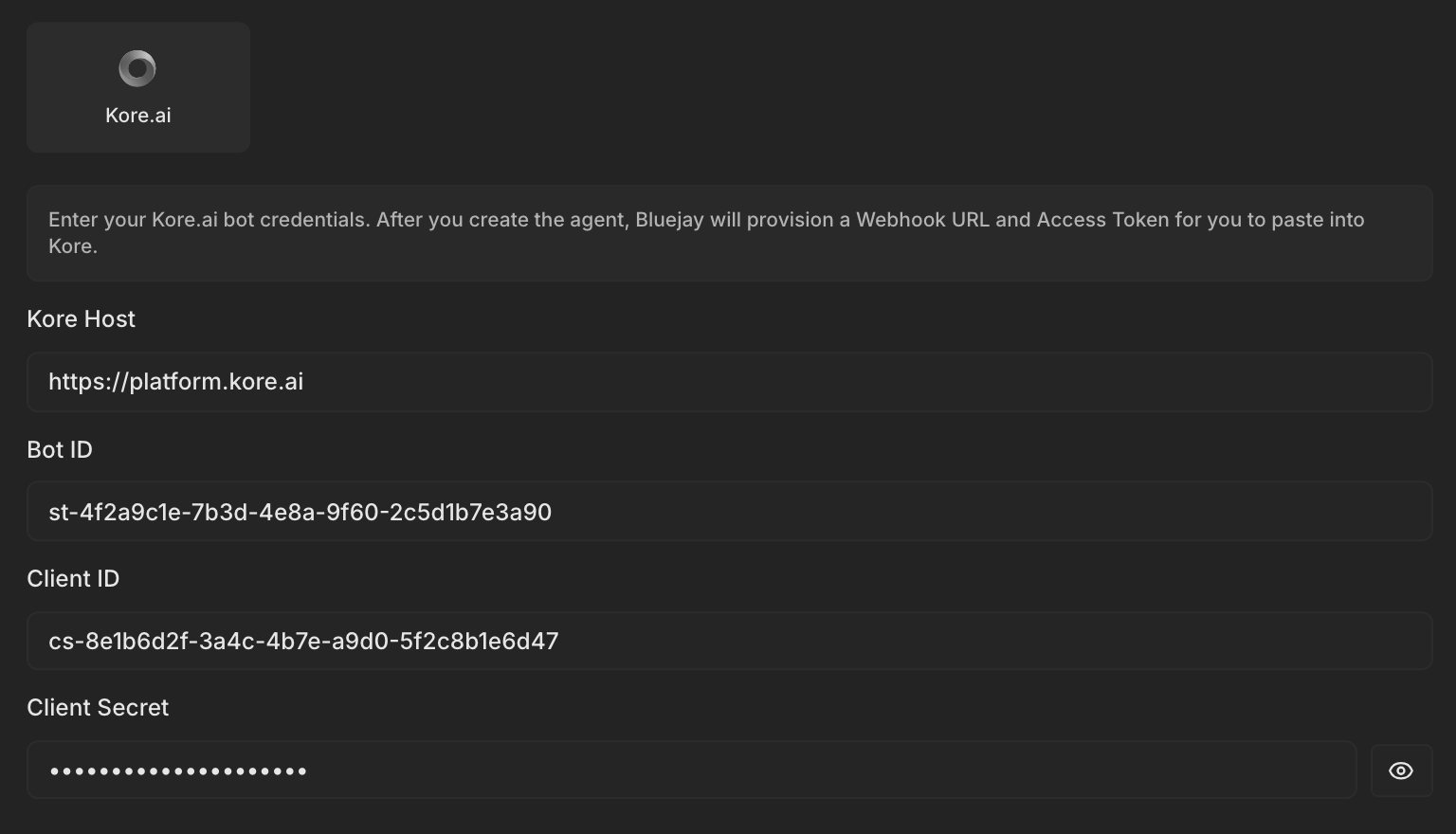
Task: Click the Bot ID label
Action: [60, 449]
